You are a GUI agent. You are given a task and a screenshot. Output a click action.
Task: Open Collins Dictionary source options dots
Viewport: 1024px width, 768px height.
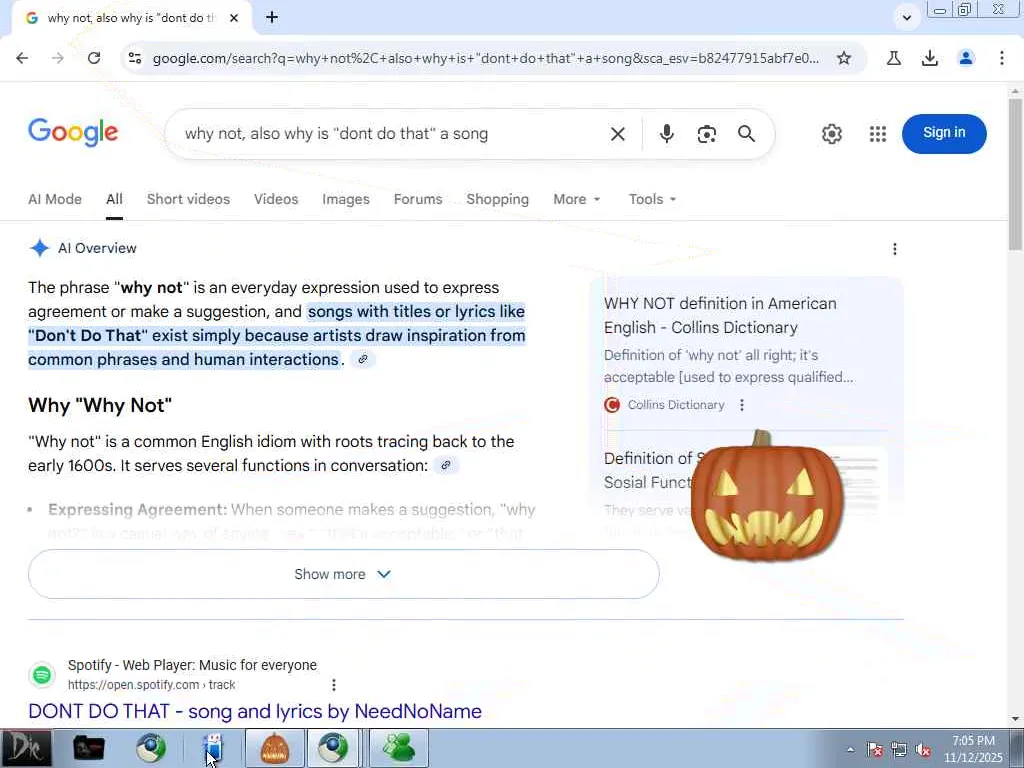pos(742,405)
